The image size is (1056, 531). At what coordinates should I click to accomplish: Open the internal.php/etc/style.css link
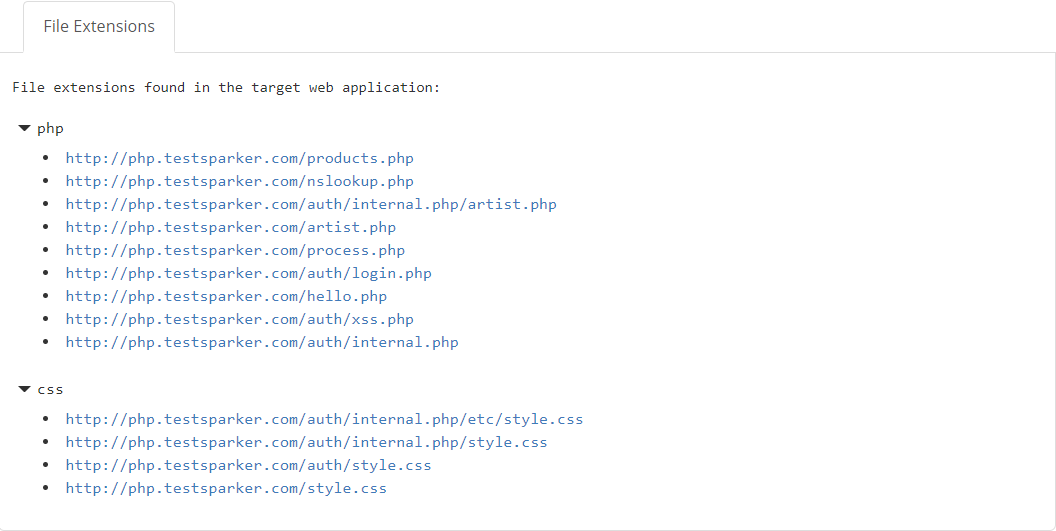pos(324,419)
